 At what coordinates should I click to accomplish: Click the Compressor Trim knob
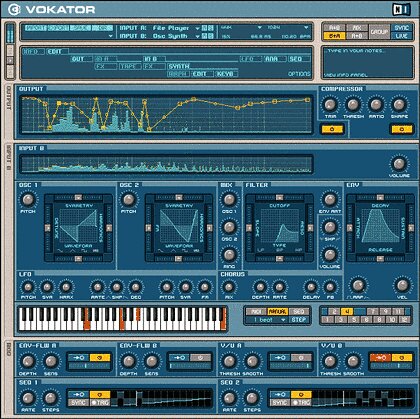330,105
